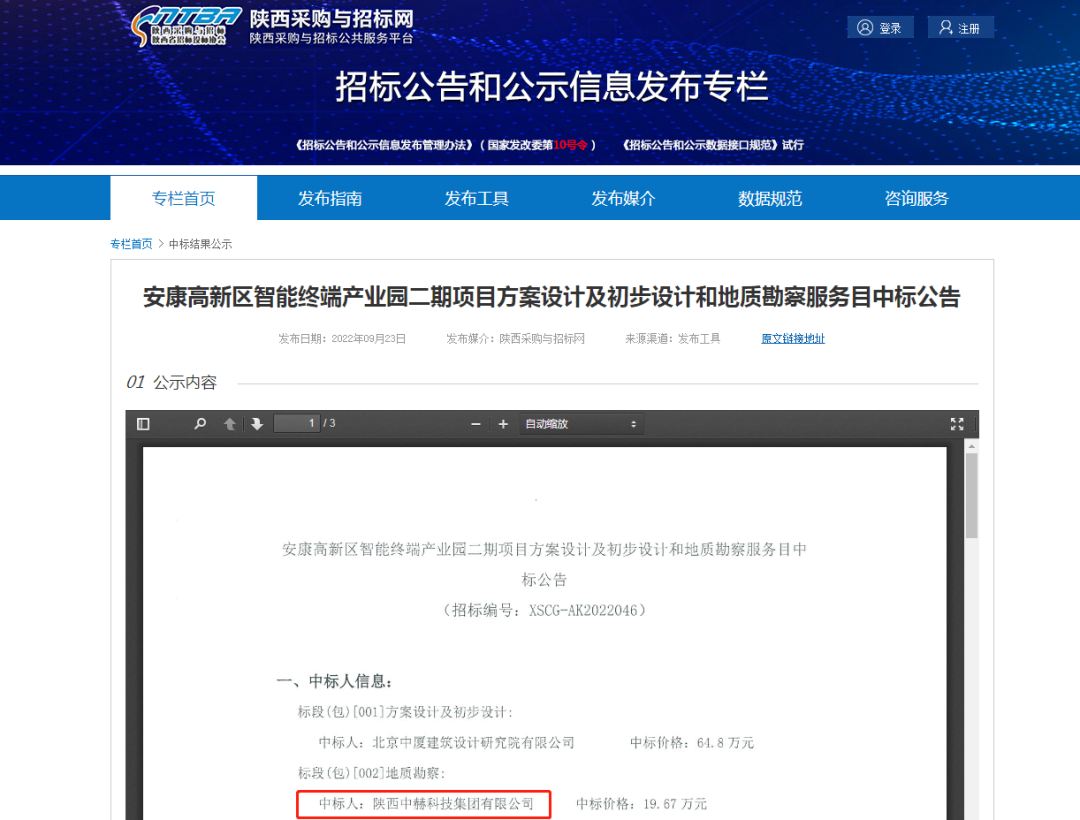This screenshot has height=820, width=1080.
Task: Click the 发布媒介：陕西采购与招标网 text
Action: click(x=515, y=339)
